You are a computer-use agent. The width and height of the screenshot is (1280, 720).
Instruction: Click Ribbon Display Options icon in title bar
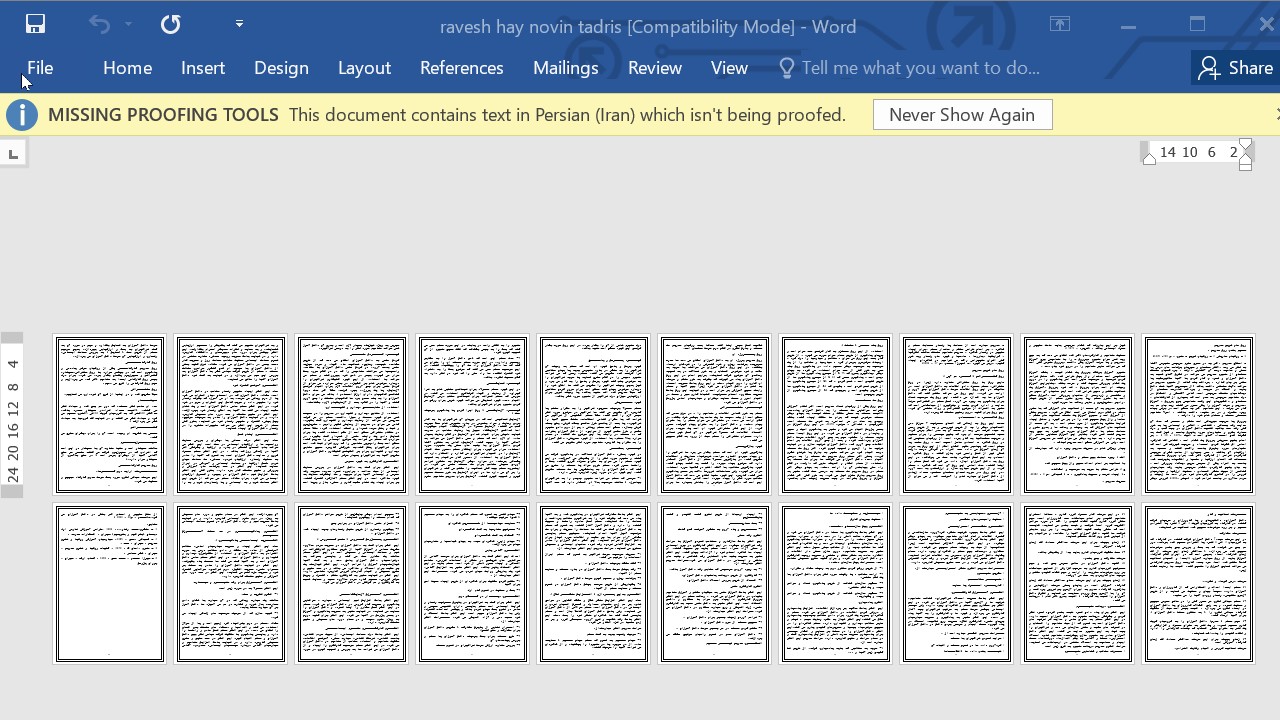(1060, 24)
